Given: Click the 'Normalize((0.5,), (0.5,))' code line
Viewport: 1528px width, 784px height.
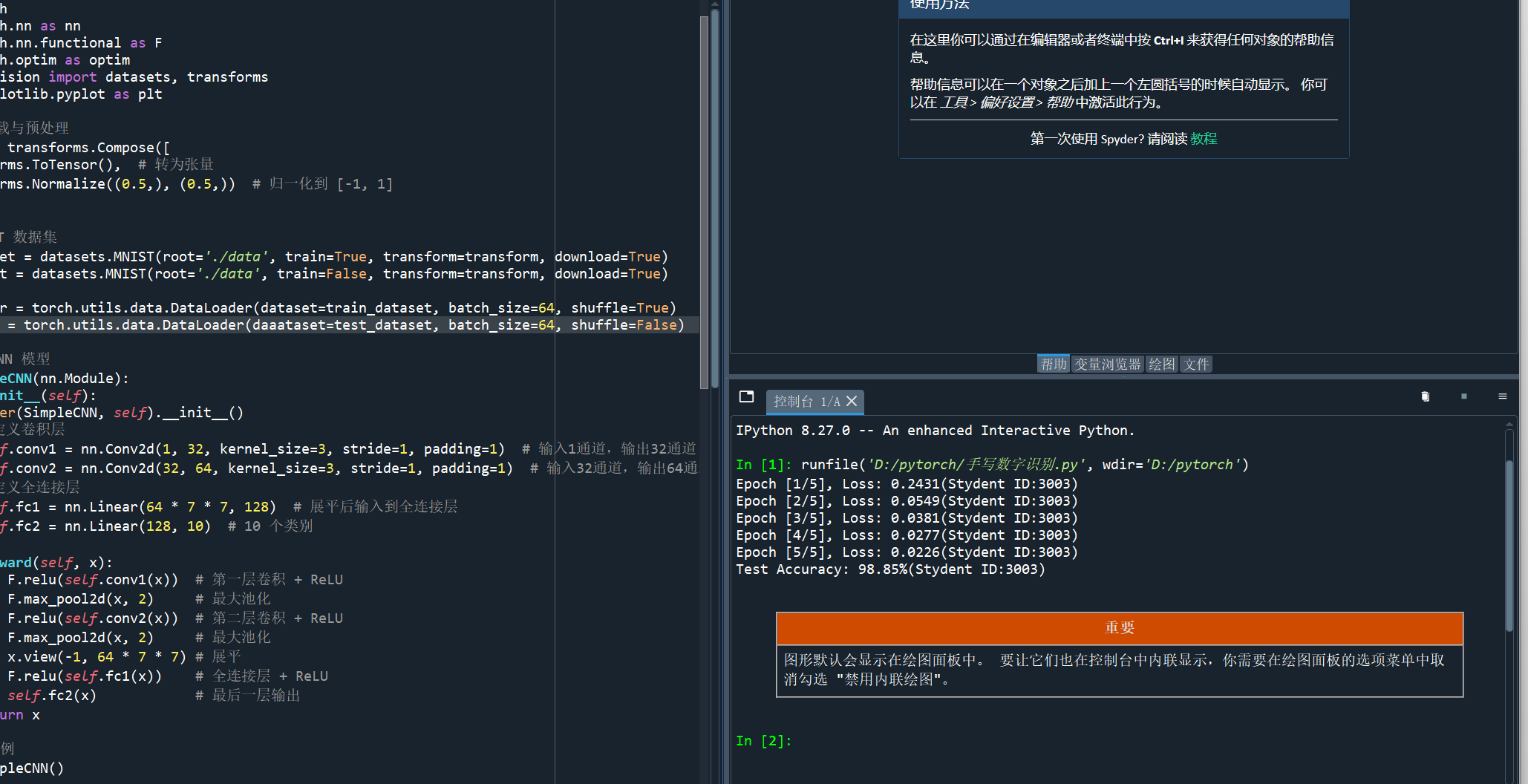Looking at the screenshot, I should pos(196,184).
